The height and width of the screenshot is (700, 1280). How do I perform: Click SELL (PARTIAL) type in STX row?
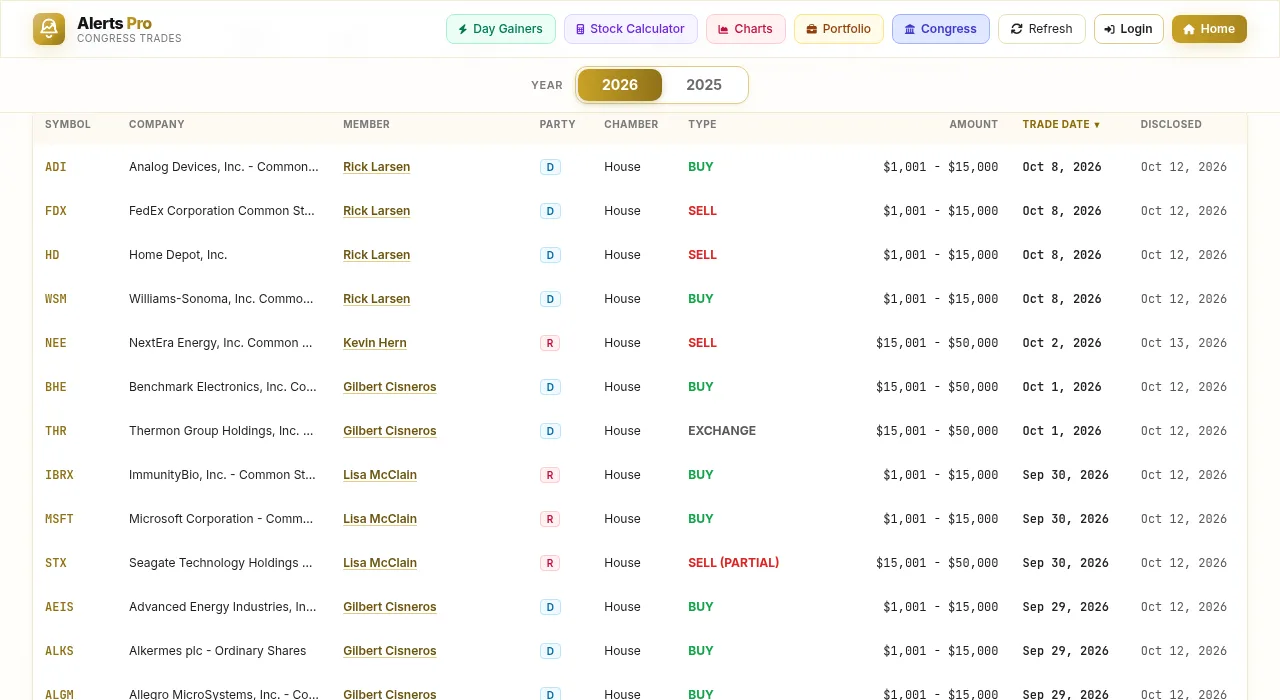point(733,563)
